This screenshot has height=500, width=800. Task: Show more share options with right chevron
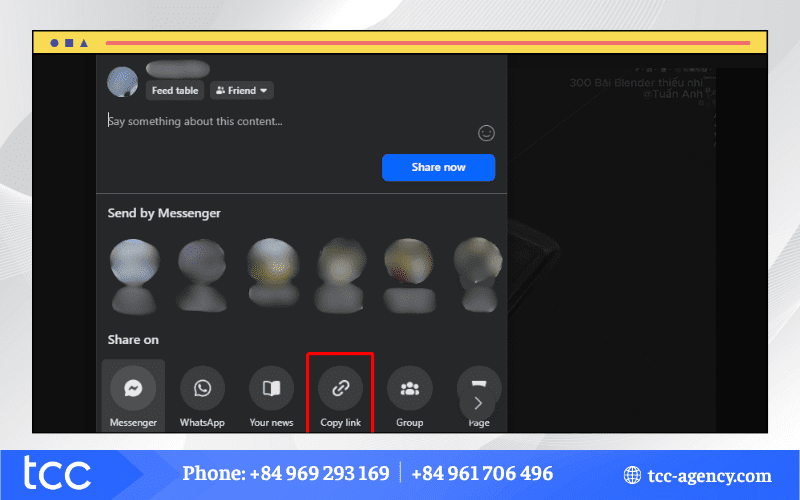point(478,404)
